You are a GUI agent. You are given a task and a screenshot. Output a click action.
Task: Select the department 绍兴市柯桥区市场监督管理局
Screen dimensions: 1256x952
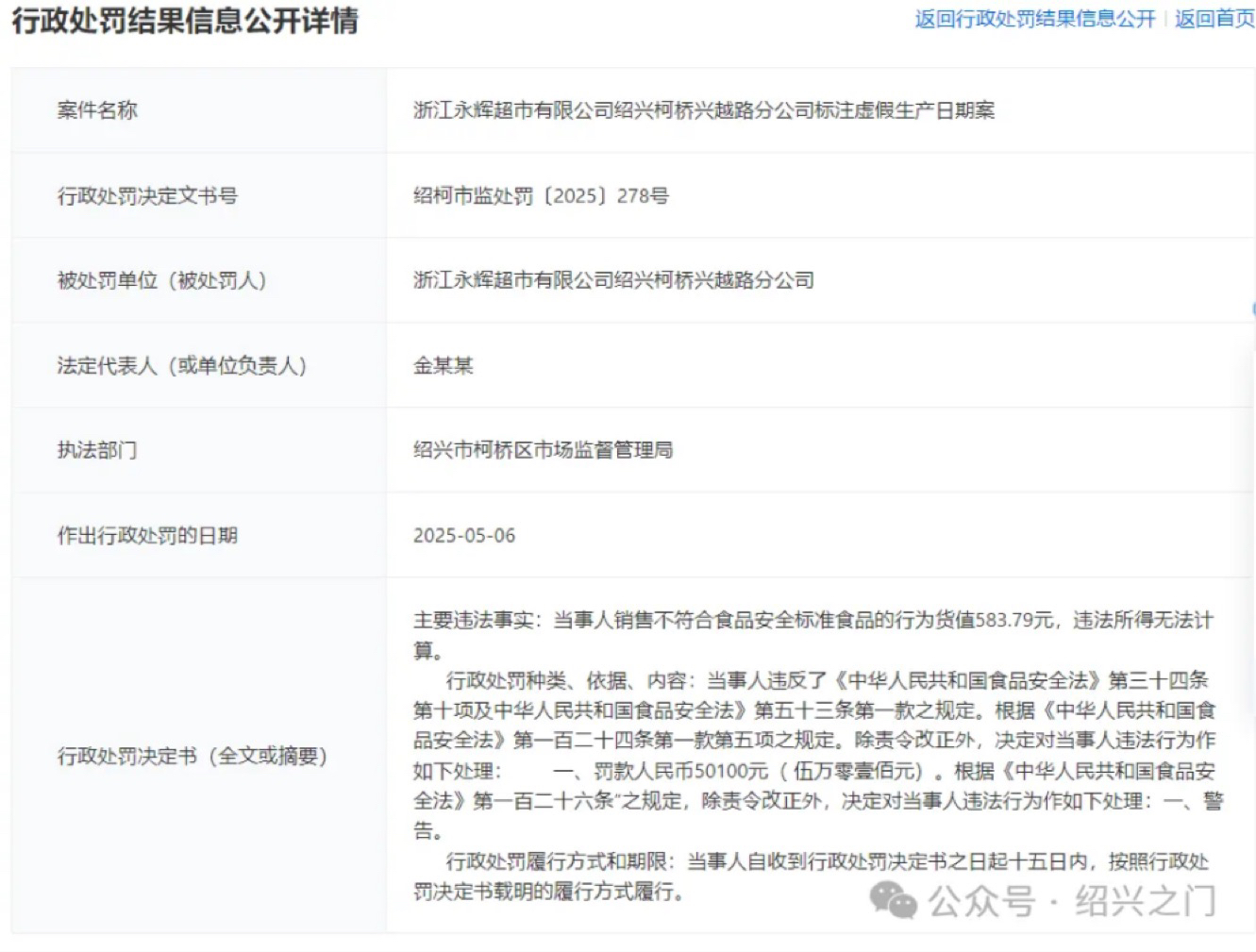[543, 450]
